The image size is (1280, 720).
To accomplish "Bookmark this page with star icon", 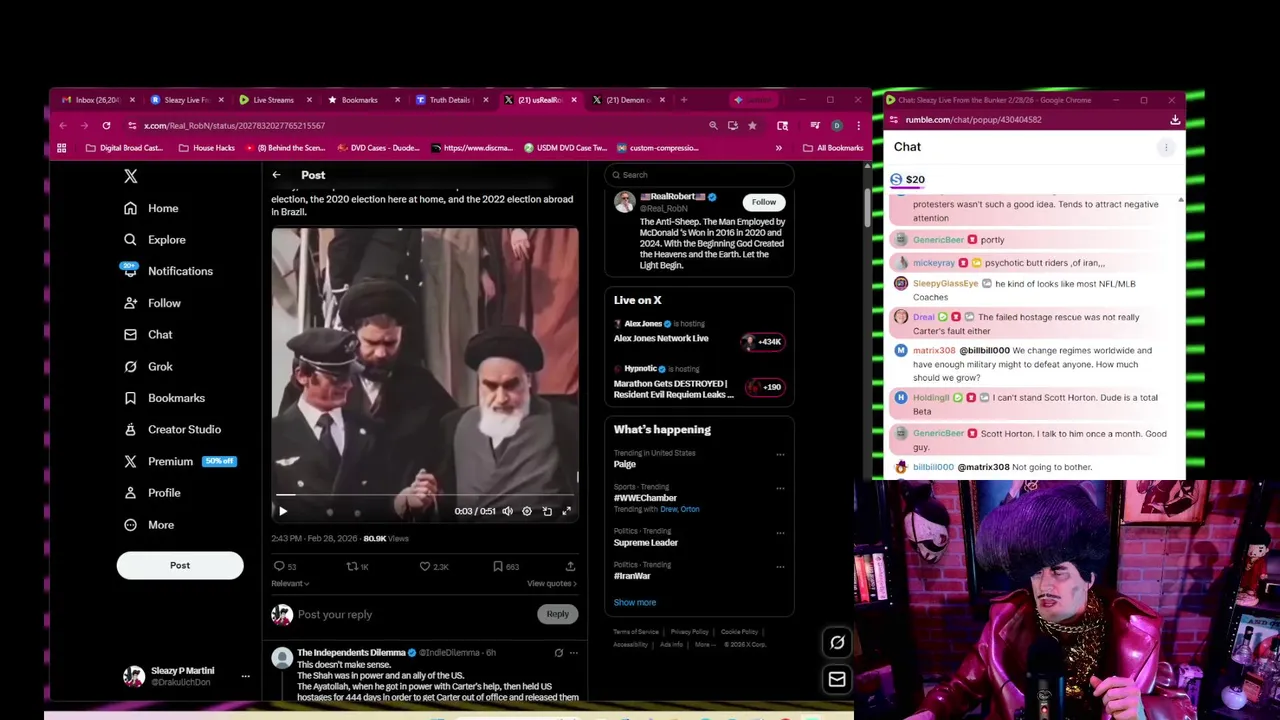I will 752,126.
